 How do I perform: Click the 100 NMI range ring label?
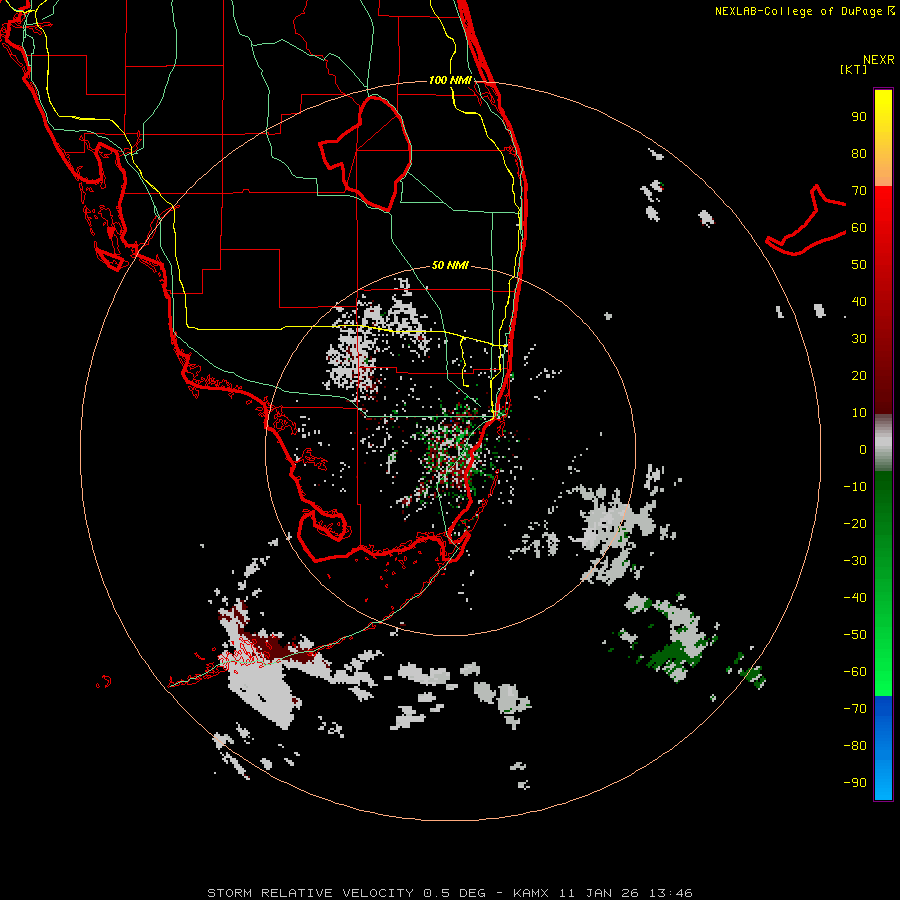point(450,80)
